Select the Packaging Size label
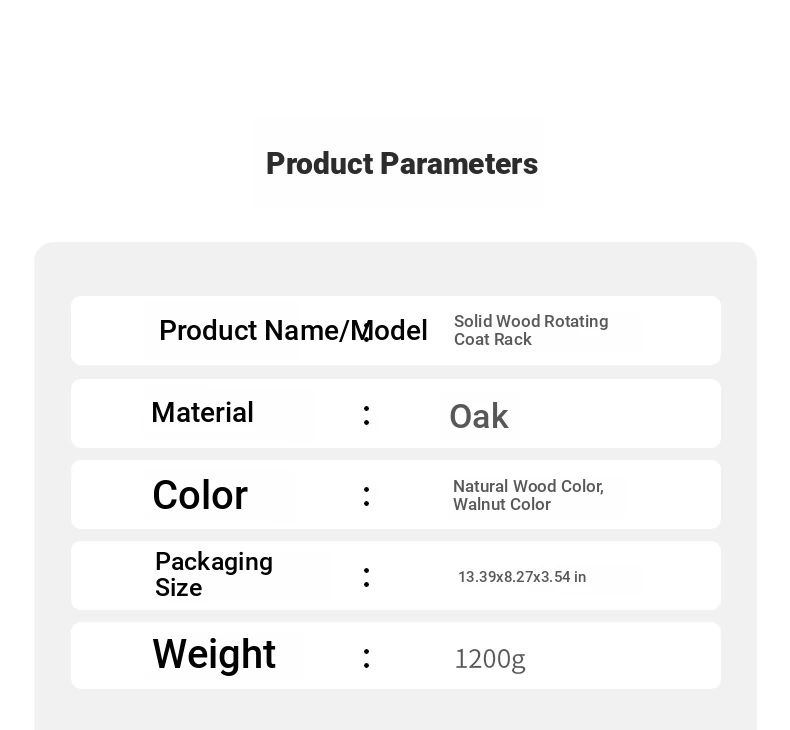This screenshot has width=790, height=730. pyautogui.click(x=214, y=574)
